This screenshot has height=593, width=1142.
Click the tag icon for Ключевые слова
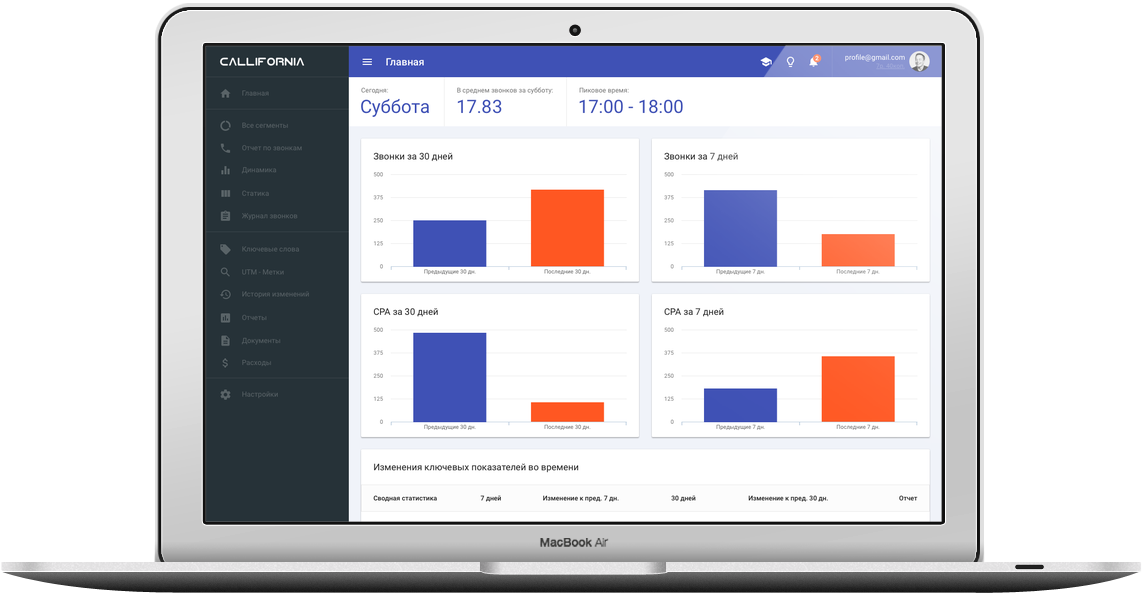pos(225,249)
